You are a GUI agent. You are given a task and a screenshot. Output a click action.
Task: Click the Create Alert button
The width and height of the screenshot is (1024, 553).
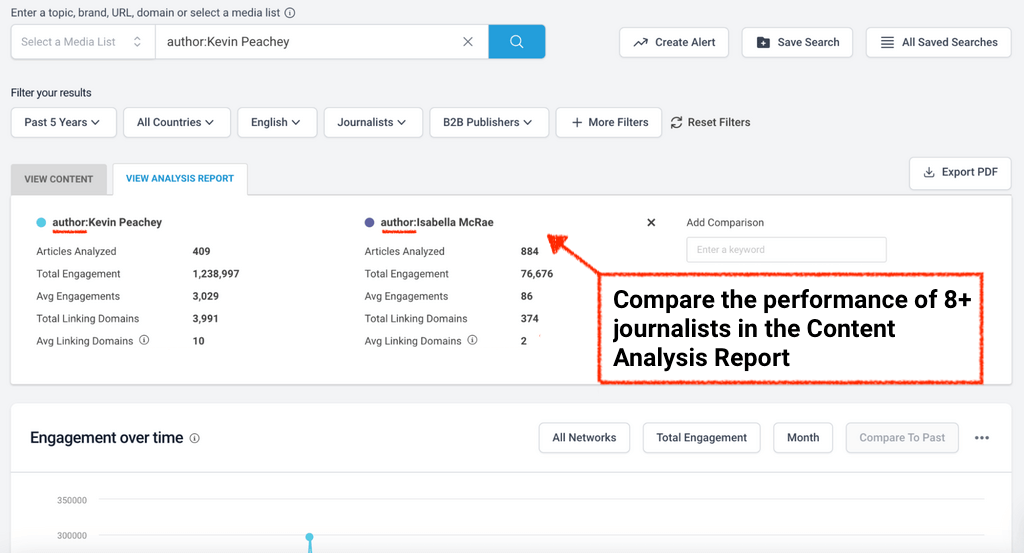point(674,42)
